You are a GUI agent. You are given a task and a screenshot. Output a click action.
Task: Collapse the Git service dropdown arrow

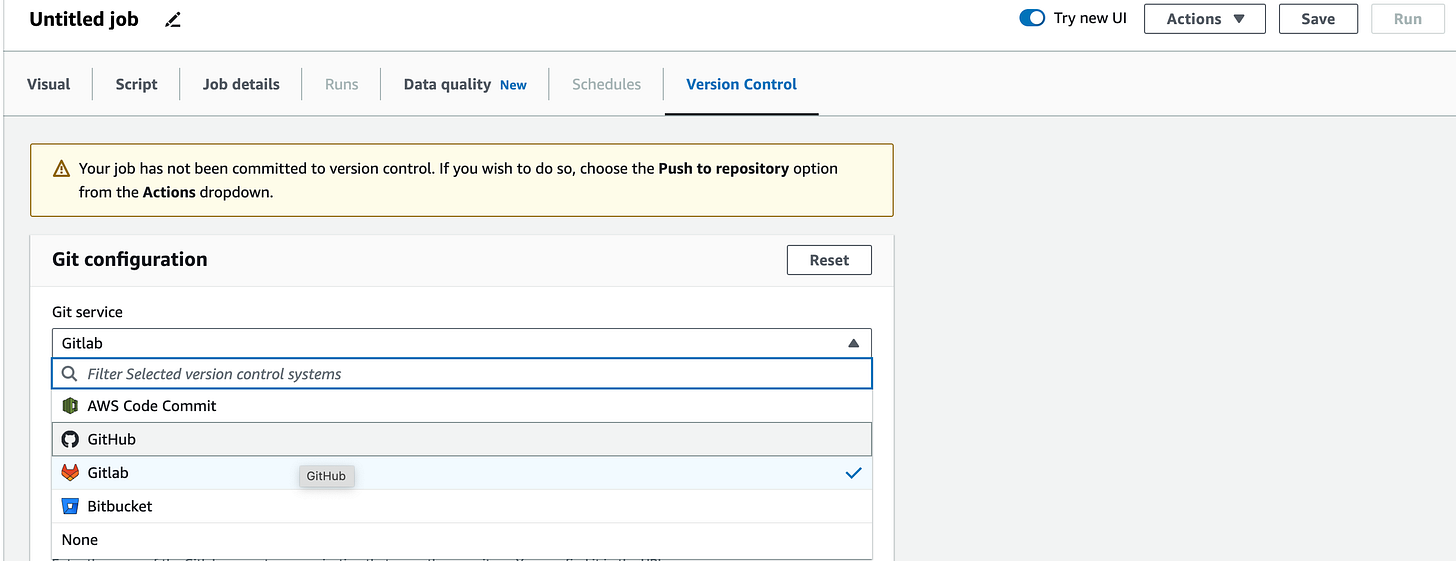click(853, 343)
